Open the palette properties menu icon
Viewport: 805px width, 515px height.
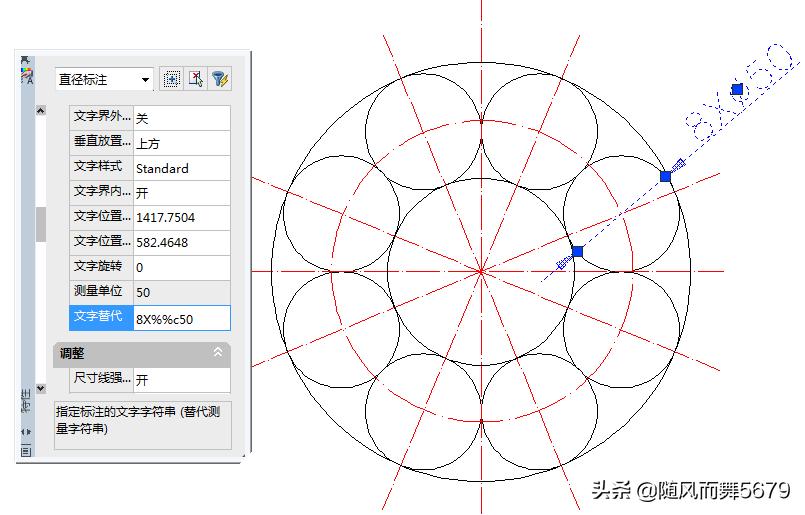[26, 451]
